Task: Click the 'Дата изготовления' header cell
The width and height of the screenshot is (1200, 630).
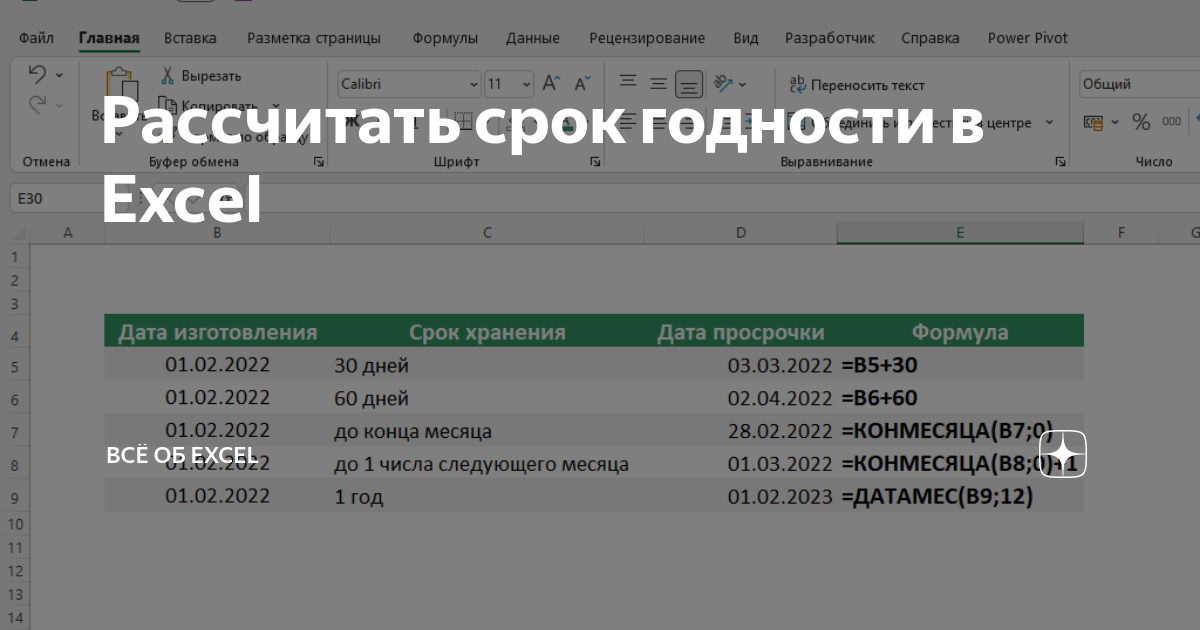Action: (217, 332)
